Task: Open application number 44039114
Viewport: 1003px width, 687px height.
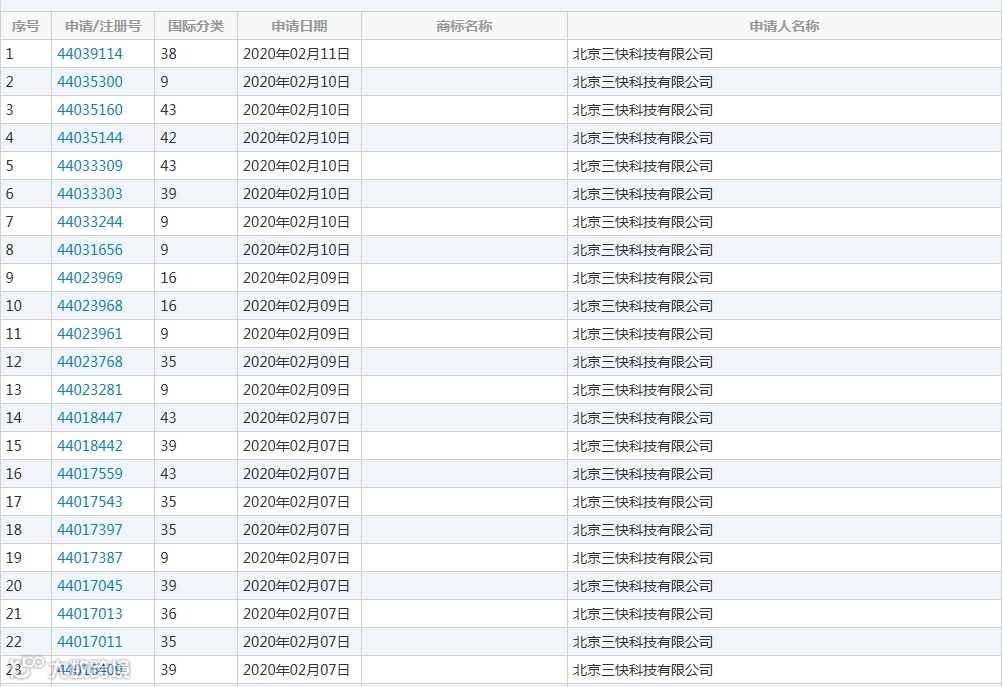Action: point(90,54)
